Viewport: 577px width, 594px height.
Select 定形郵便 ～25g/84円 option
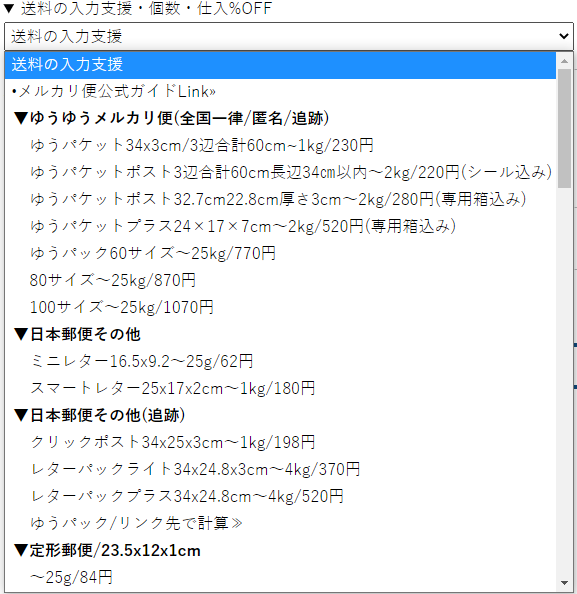point(280,577)
